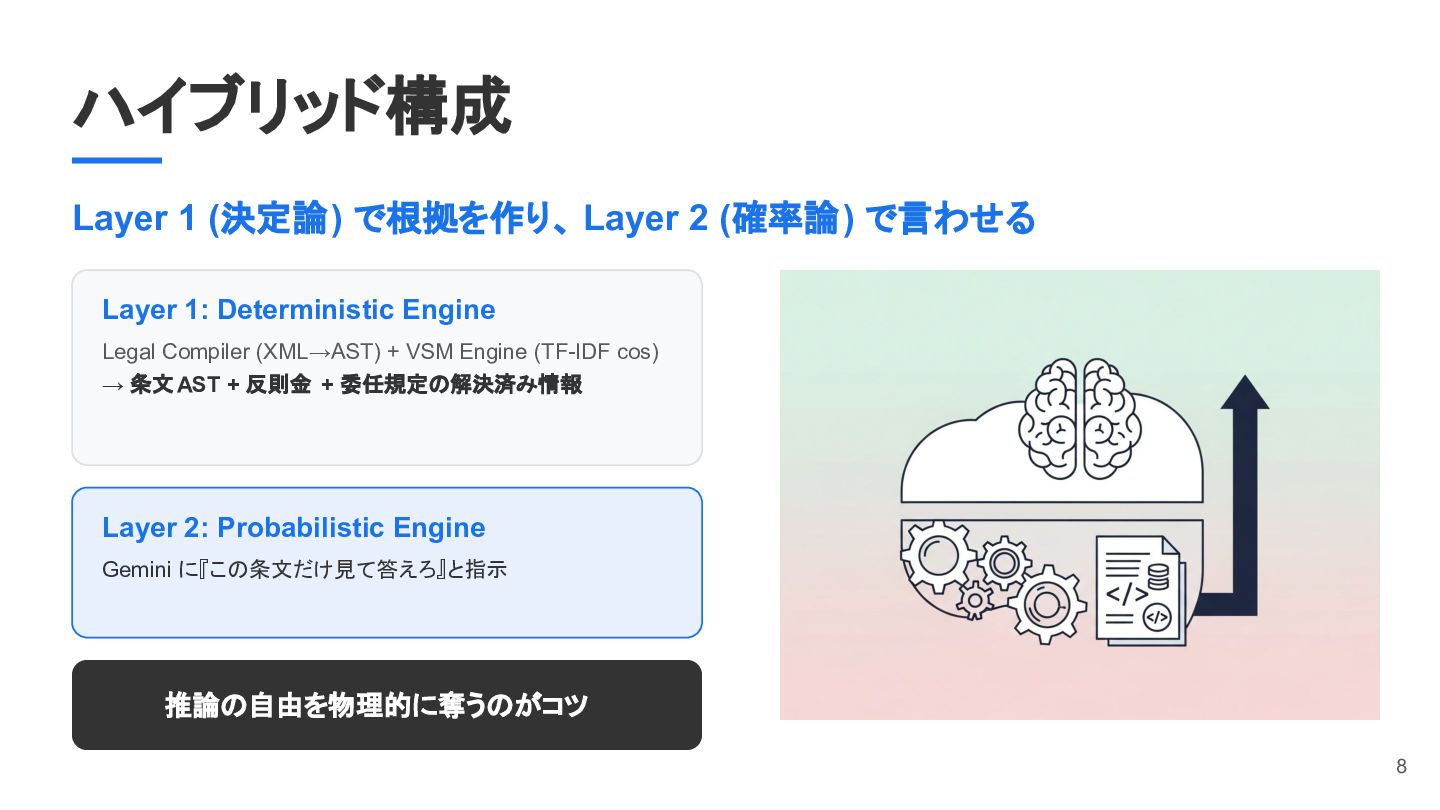Click the bold 条文AST + 反則金 text line
The height and width of the screenshot is (810, 1440).
pos(342,384)
